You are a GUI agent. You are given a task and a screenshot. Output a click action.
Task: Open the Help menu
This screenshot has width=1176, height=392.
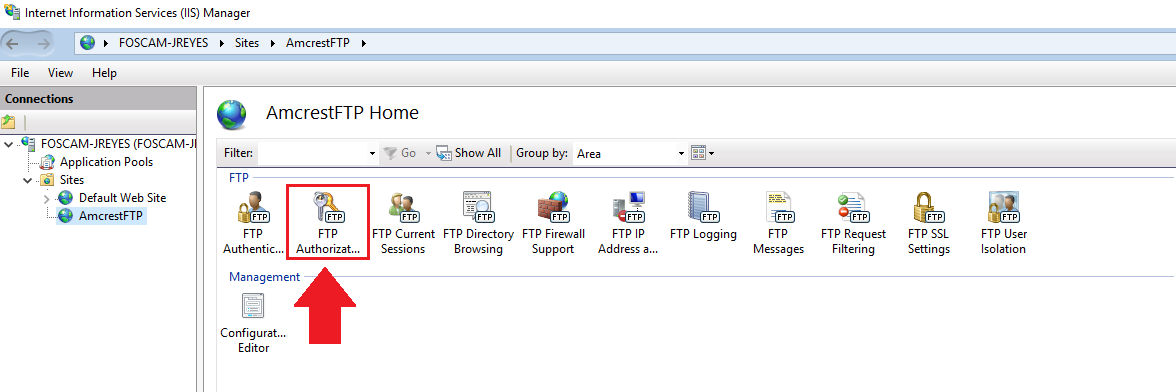pos(104,73)
